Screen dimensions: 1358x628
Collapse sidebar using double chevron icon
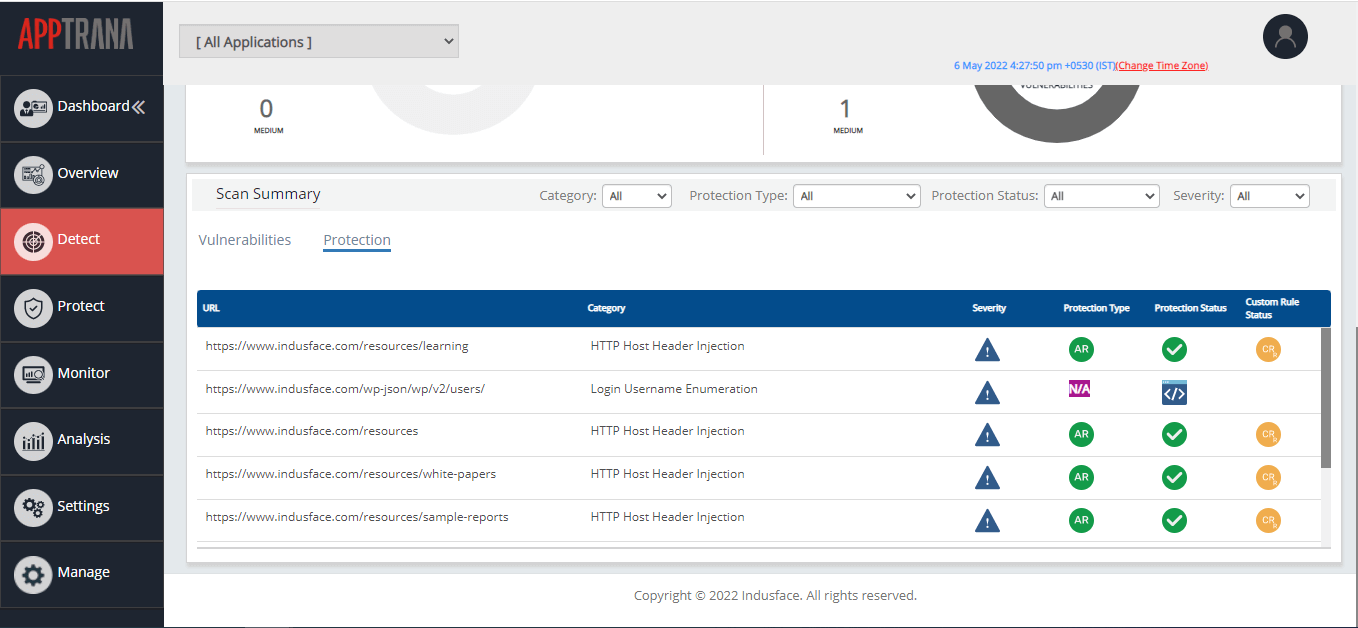[138, 107]
